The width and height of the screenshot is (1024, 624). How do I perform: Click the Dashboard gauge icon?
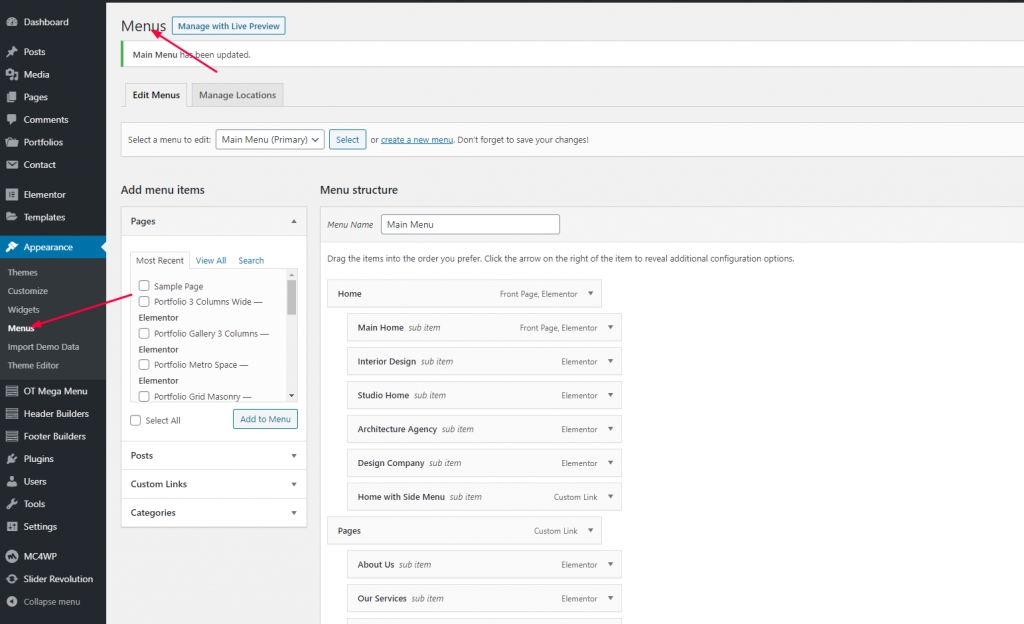pyautogui.click(x=12, y=22)
